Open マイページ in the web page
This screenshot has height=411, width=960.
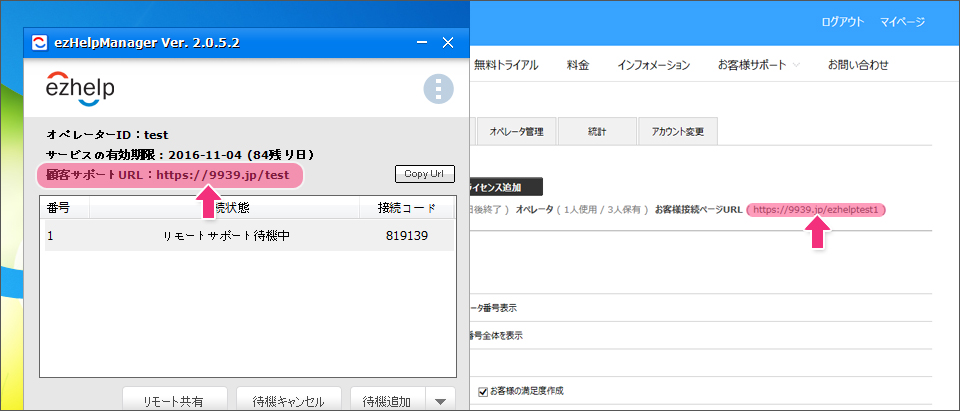click(x=902, y=22)
